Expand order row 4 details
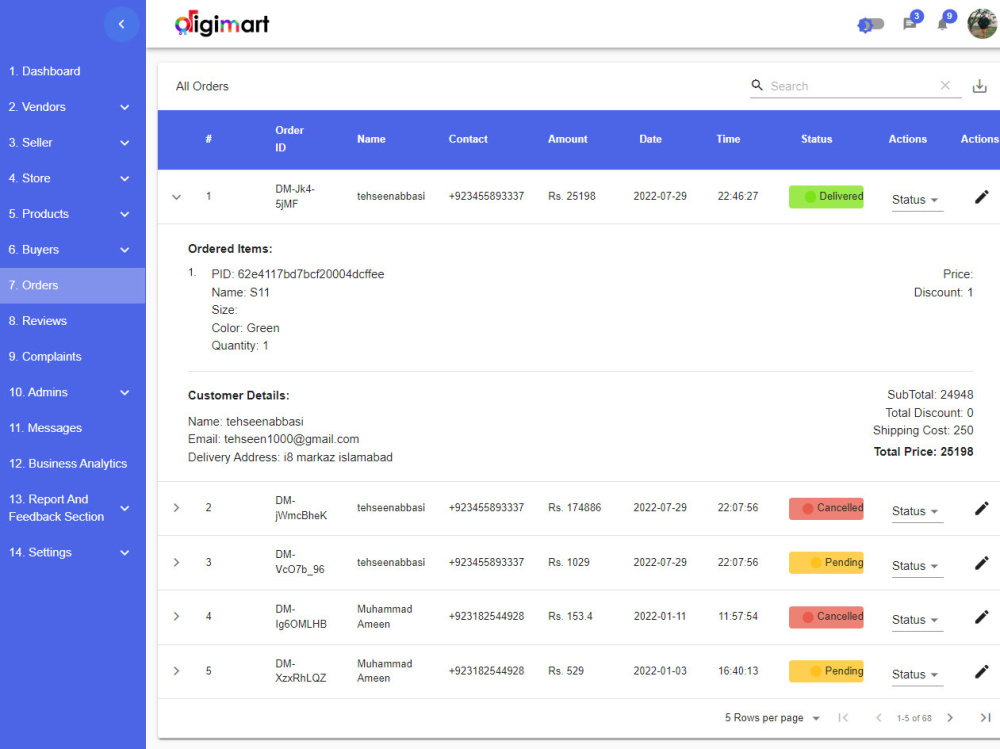 coord(177,616)
